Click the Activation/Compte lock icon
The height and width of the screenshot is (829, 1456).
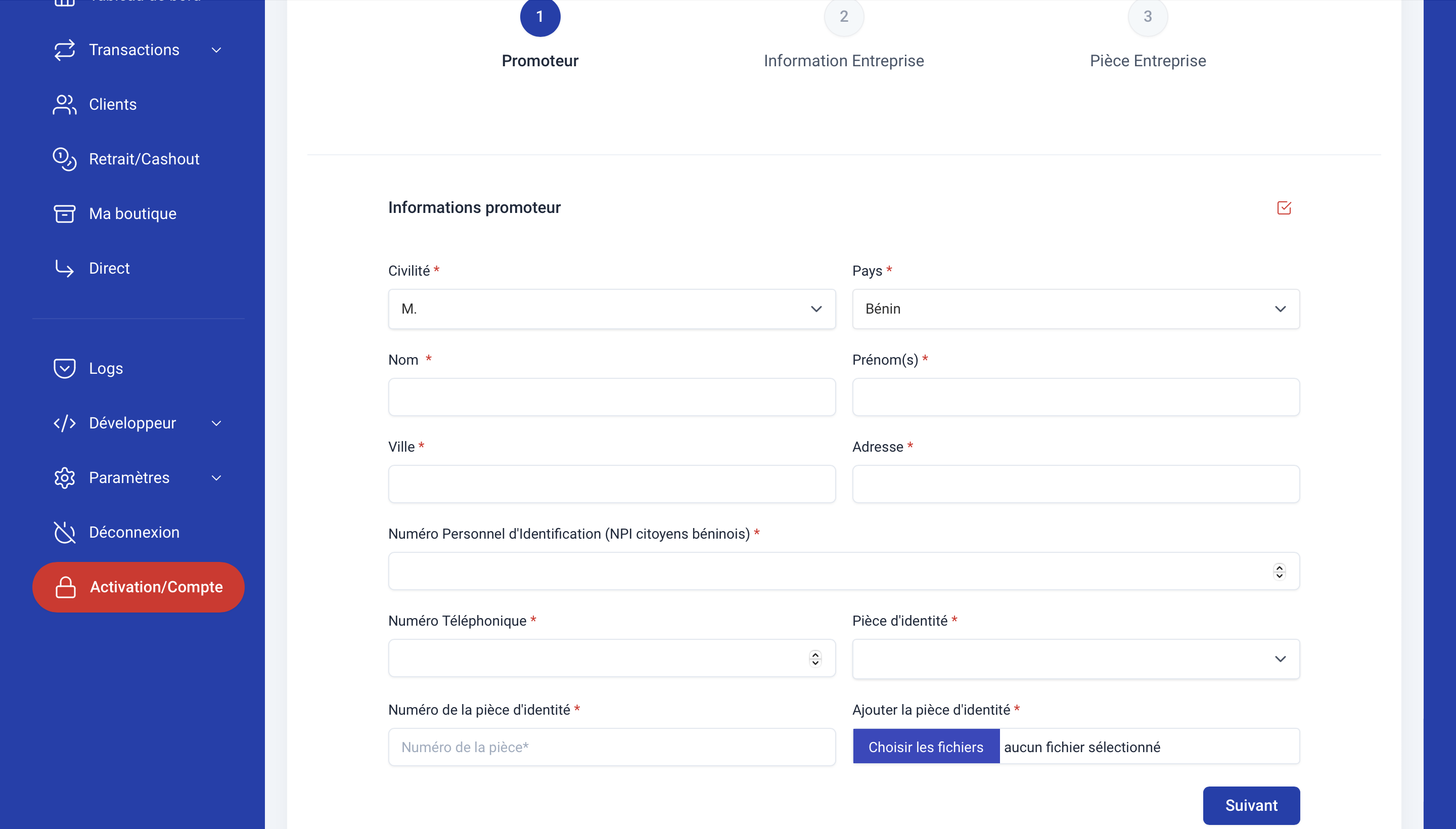(65, 587)
